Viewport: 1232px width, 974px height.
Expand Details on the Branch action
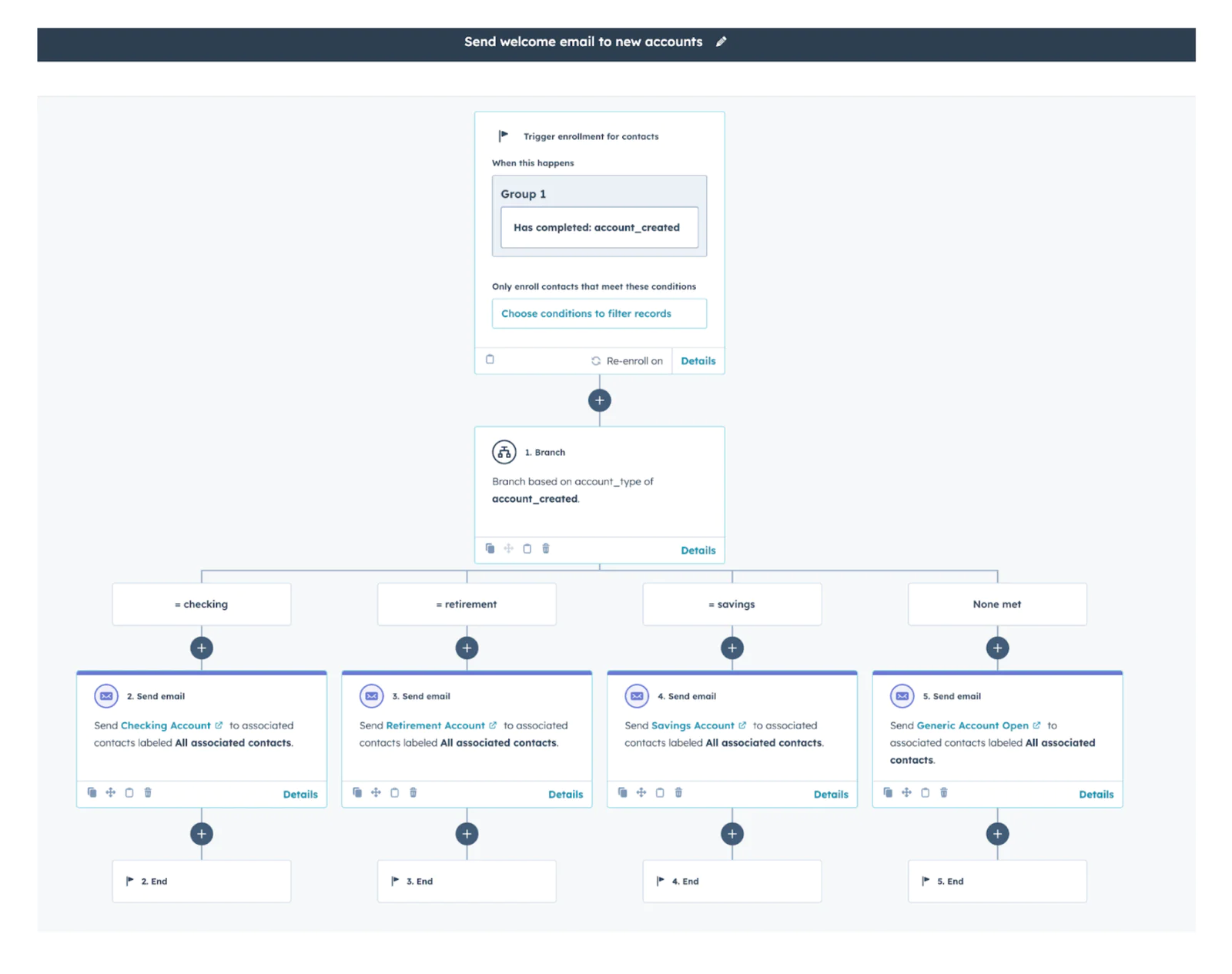click(x=698, y=550)
